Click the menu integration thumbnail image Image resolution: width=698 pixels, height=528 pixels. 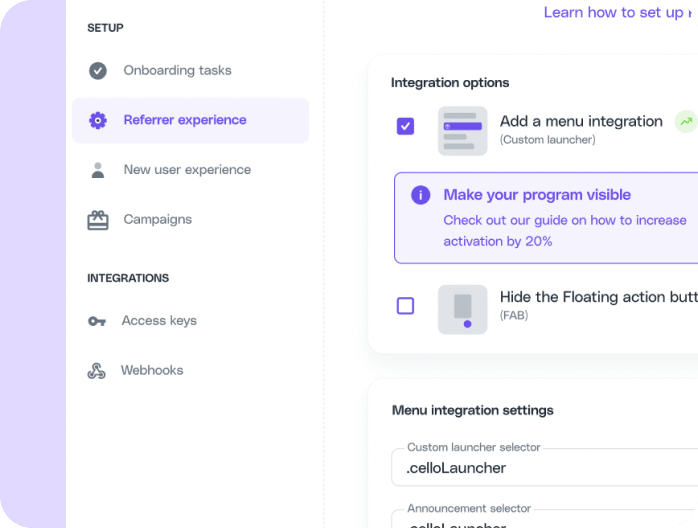tap(462, 130)
